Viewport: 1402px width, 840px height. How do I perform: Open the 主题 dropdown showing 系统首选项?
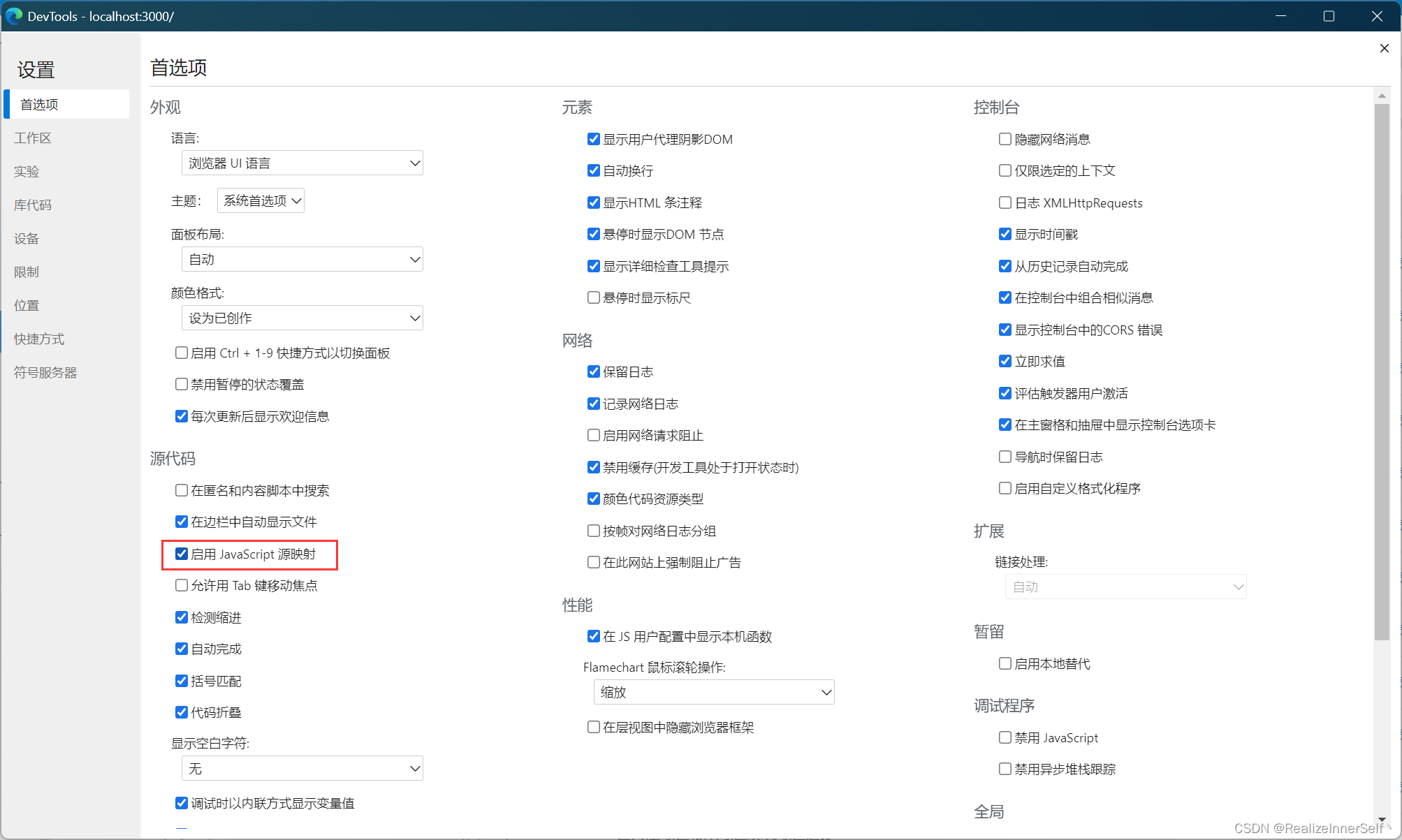261,200
